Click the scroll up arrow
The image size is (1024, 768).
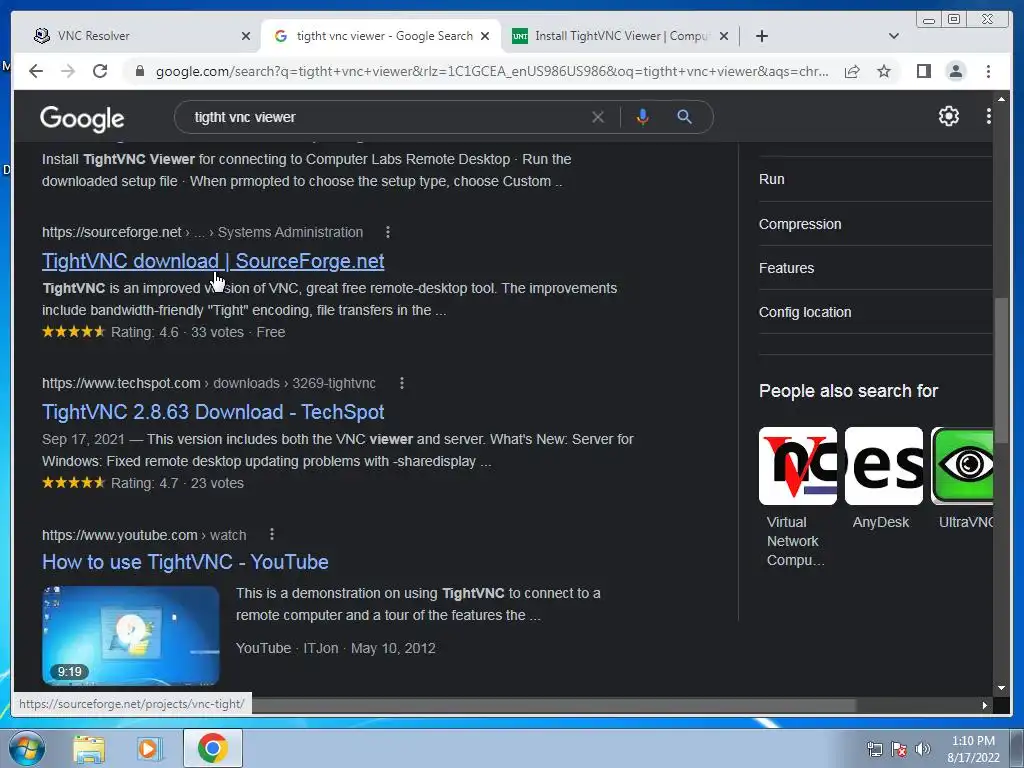1001,99
